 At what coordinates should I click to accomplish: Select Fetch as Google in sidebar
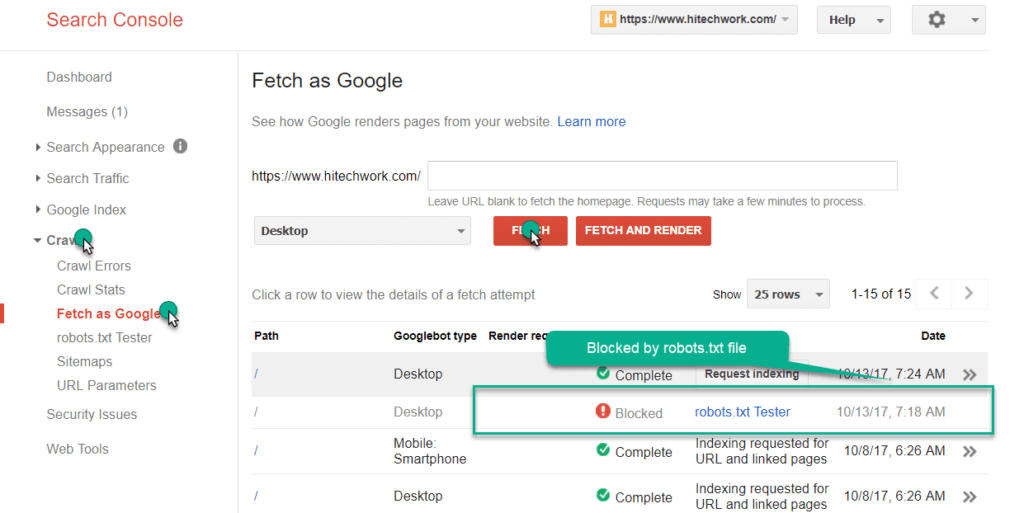click(108, 314)
